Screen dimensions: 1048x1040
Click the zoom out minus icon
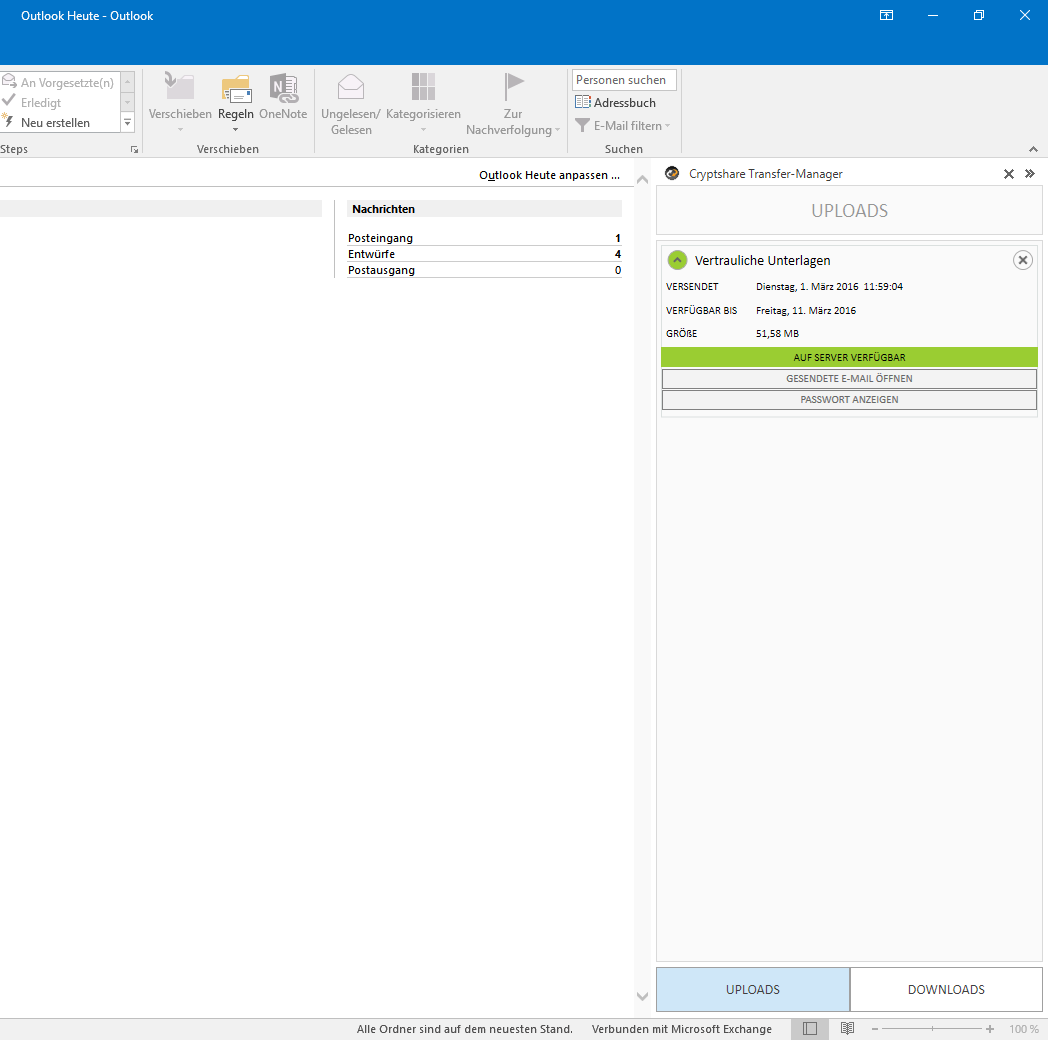point(875,1029)
